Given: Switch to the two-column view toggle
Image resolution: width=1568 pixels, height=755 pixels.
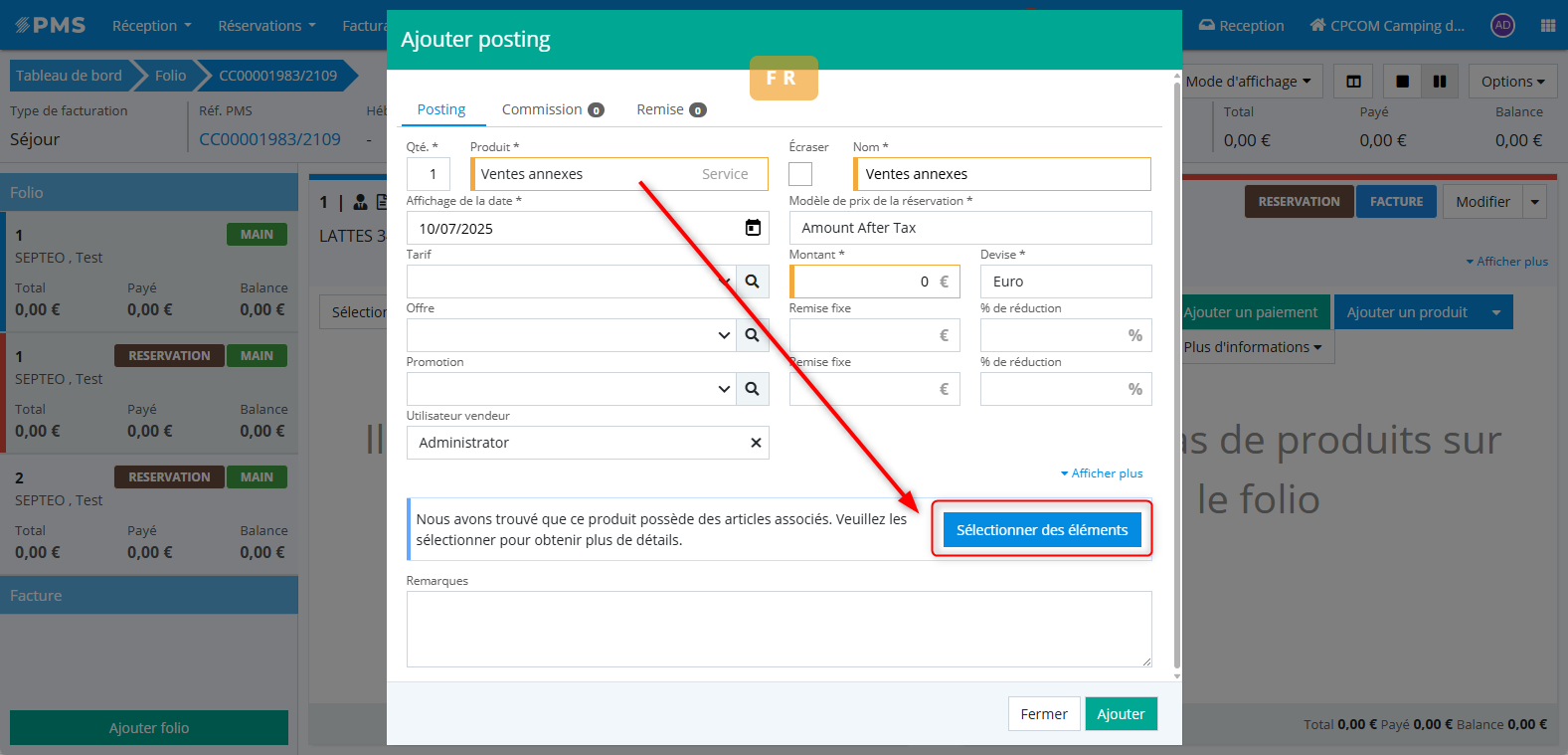Looking at the screenshot, I should pyautogui.click(x=1439, y=82).
